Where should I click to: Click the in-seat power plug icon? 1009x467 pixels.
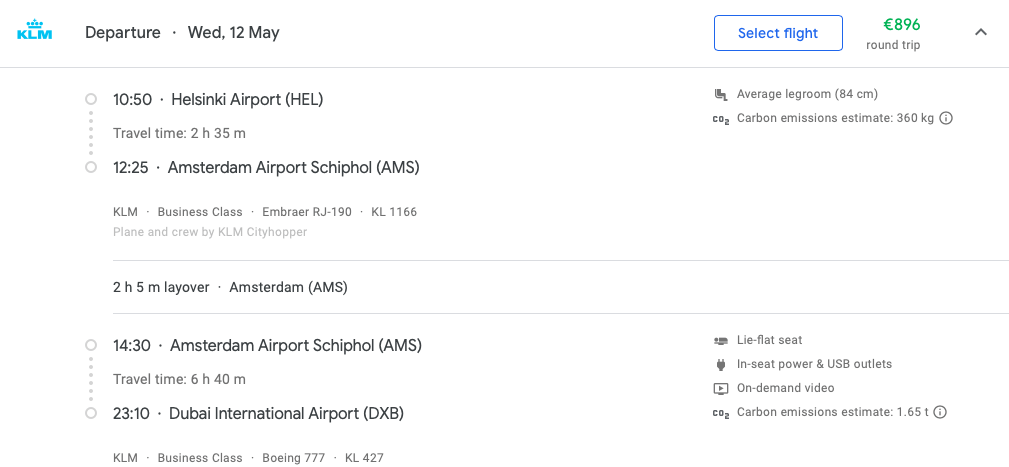pyautogui.click(x=721, y=365)
